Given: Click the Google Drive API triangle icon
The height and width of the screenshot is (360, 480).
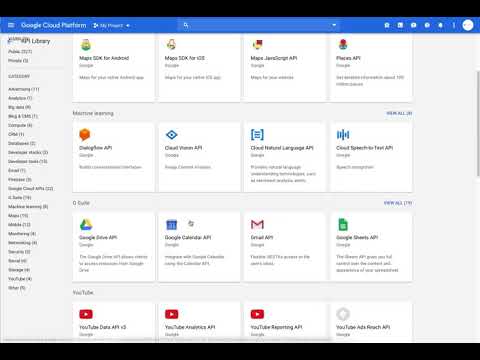Looking at the screenshot, I should coord(86,224).
